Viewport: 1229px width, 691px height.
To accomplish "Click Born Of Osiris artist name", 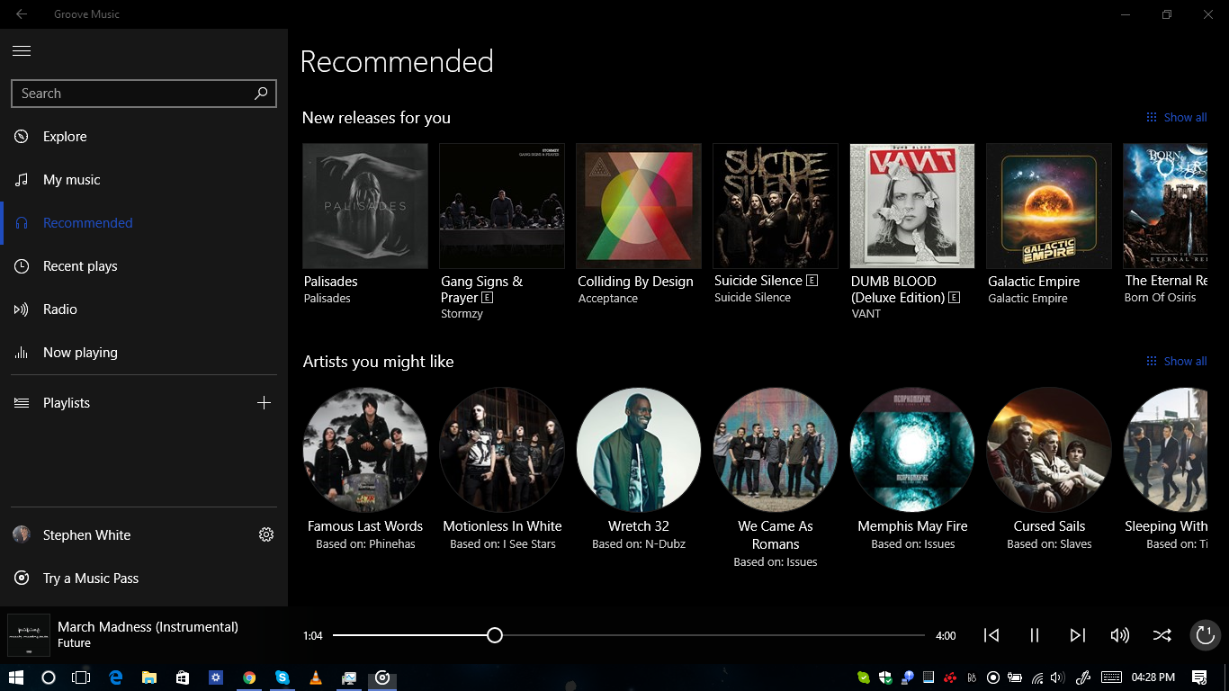I will (1160, 297).
